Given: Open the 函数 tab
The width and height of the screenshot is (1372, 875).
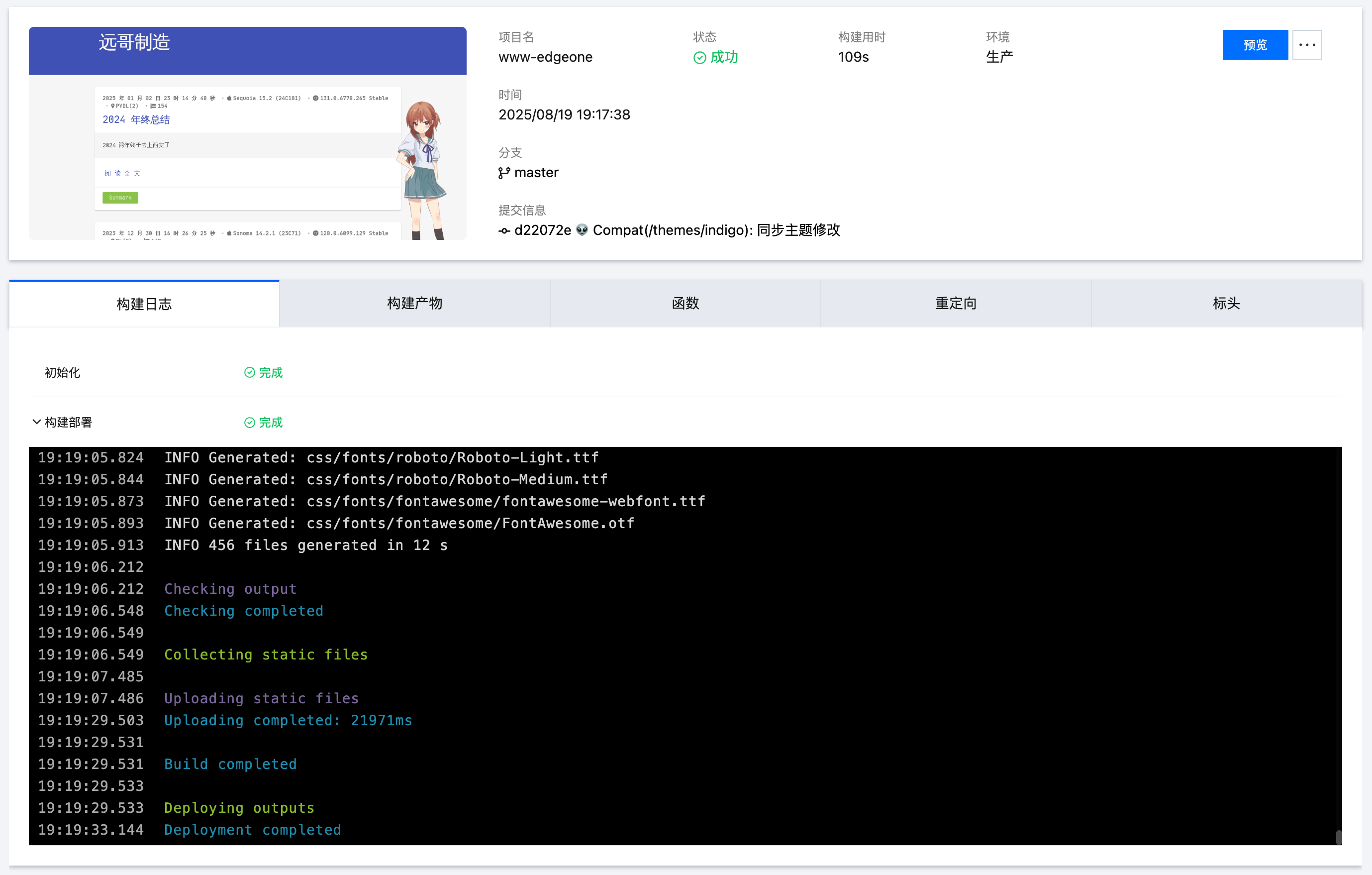Looking at the screenshot, I should click(x=685, y=303).
